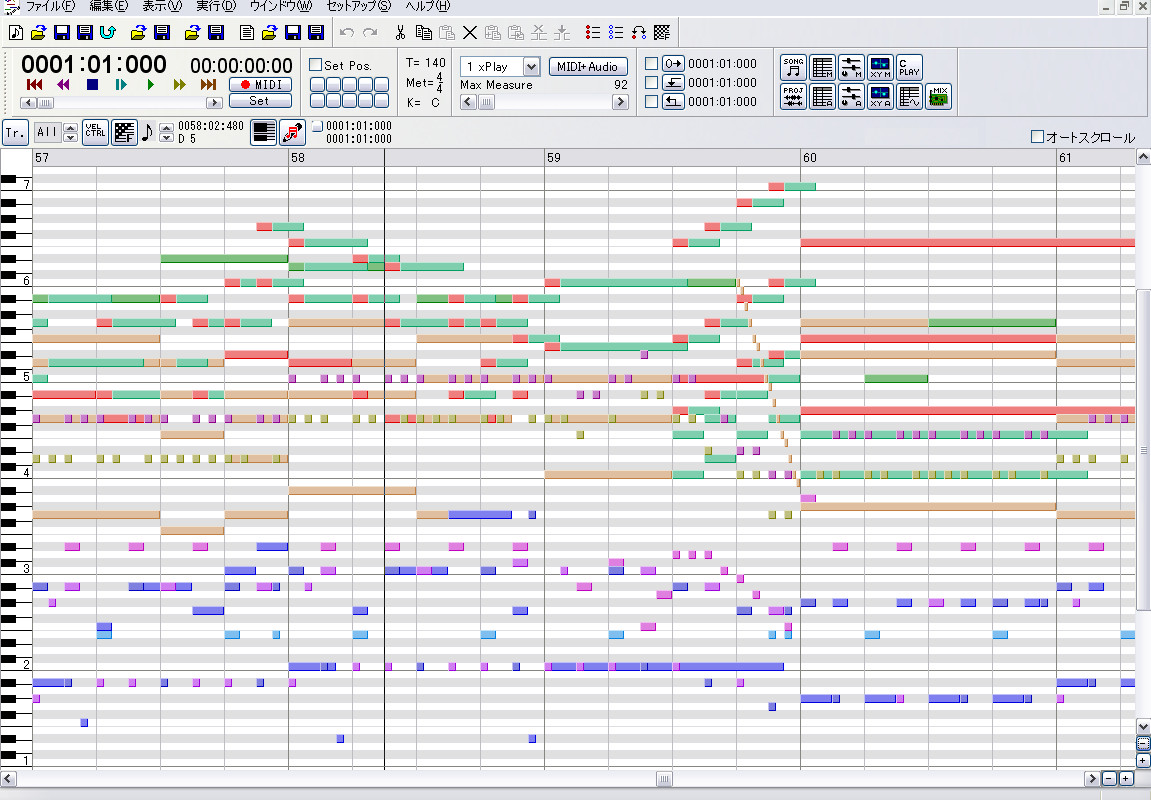Screen dimensions: 1151x800
Task: Toggle checkbox beside the 0→ locator button
Action: coord(651,64)
